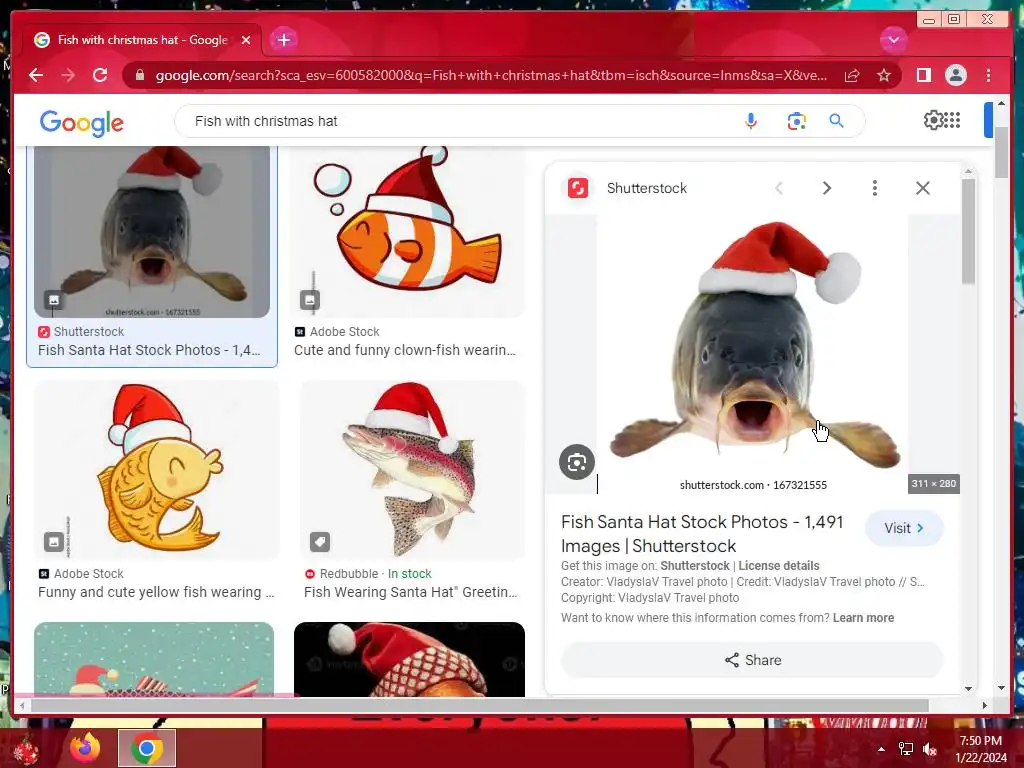Click the large carp preview image

click(x=752, y=354)
